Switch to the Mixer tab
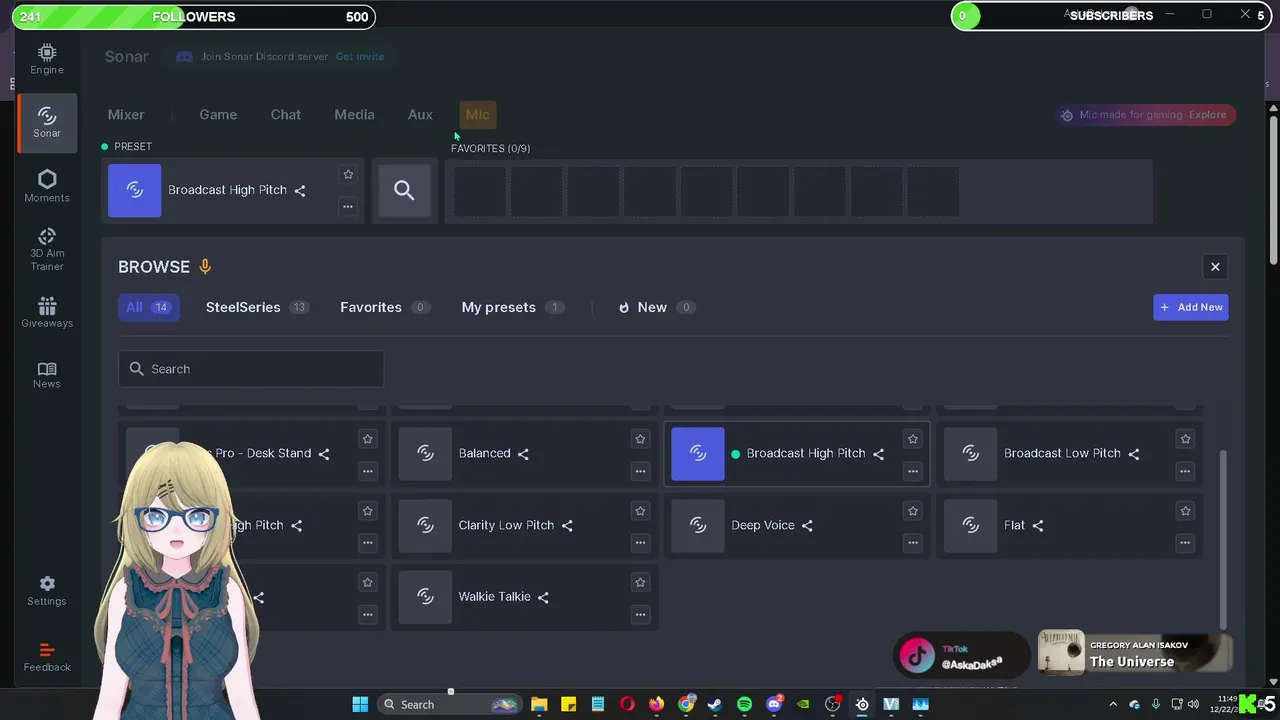The width and height of the screenshot is (1280, 720). [x=126, y=115]
